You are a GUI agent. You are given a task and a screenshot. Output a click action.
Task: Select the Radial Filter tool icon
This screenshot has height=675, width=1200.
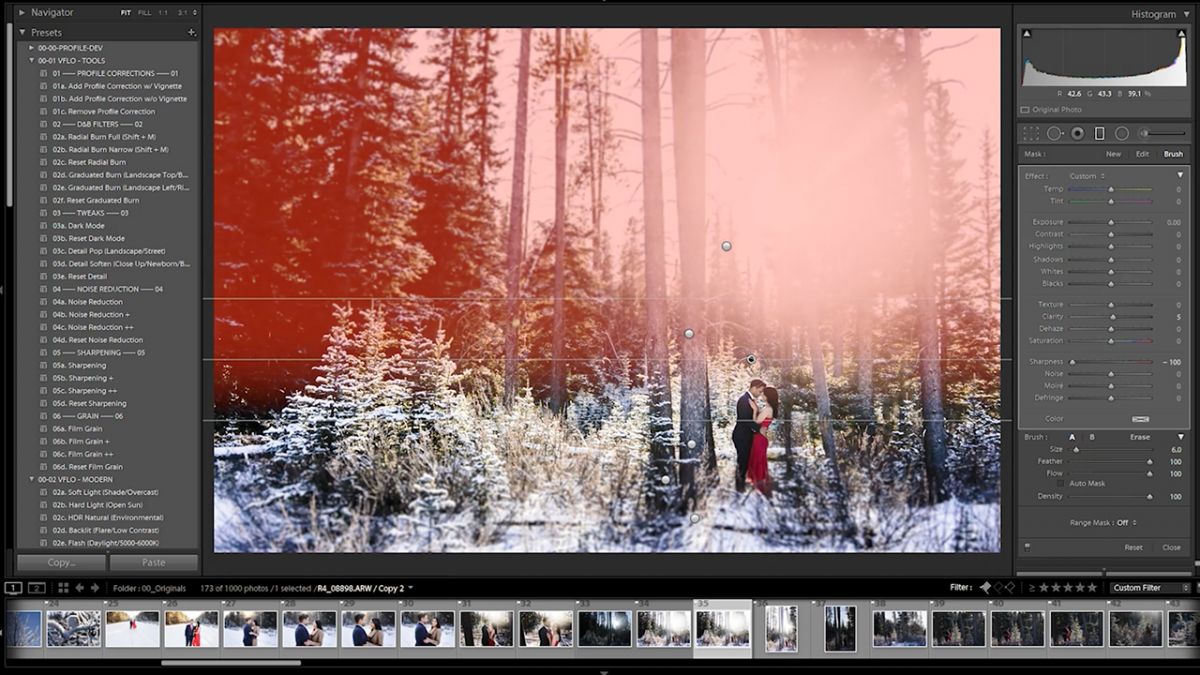coord(1122,133)
